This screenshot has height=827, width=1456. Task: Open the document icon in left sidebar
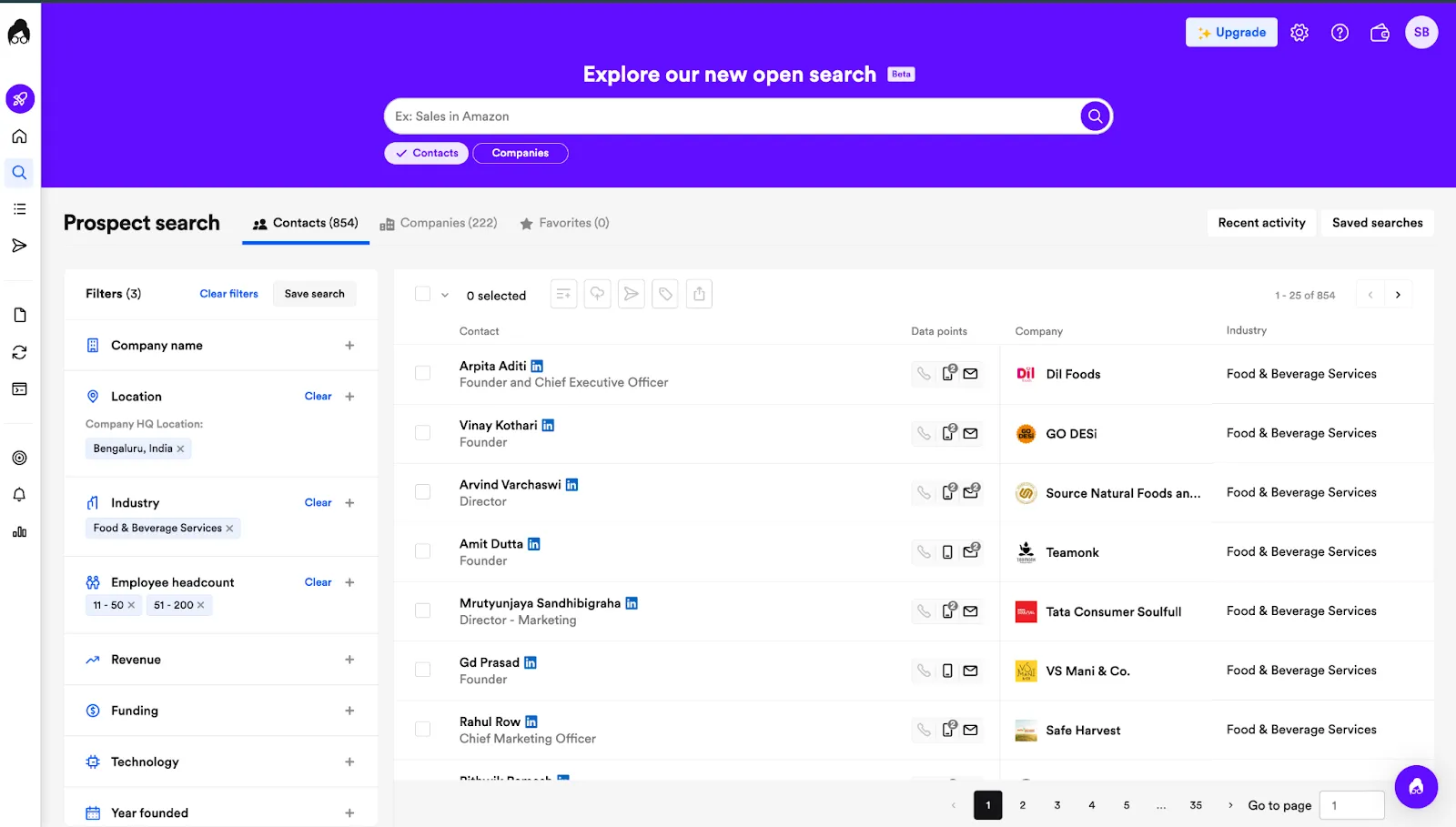19,316
